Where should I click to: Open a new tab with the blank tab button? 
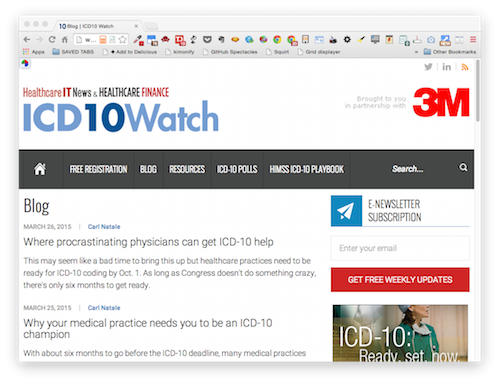click(x=151, y=26)
